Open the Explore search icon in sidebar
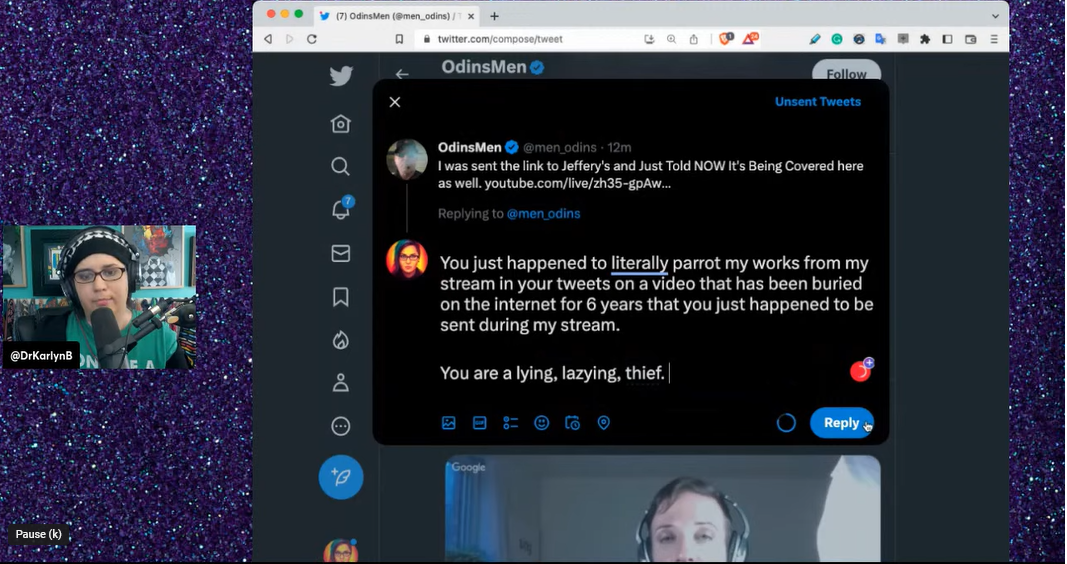This screenshot has width=1067, height=564. (x=340, y=167)
